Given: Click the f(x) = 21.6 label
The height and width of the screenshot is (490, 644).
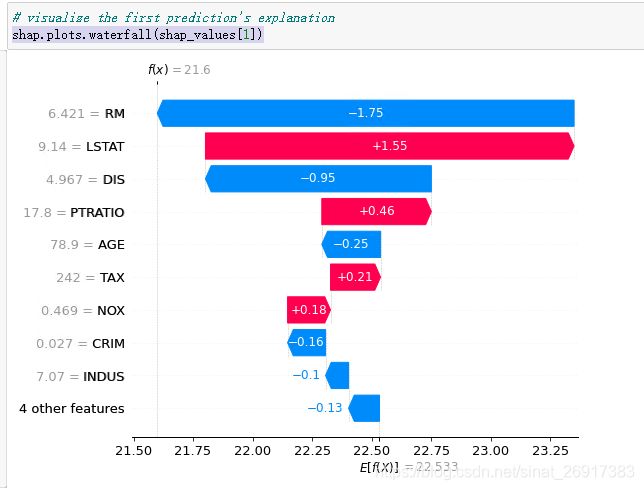Looking at the screenshot, I should 179,69.
